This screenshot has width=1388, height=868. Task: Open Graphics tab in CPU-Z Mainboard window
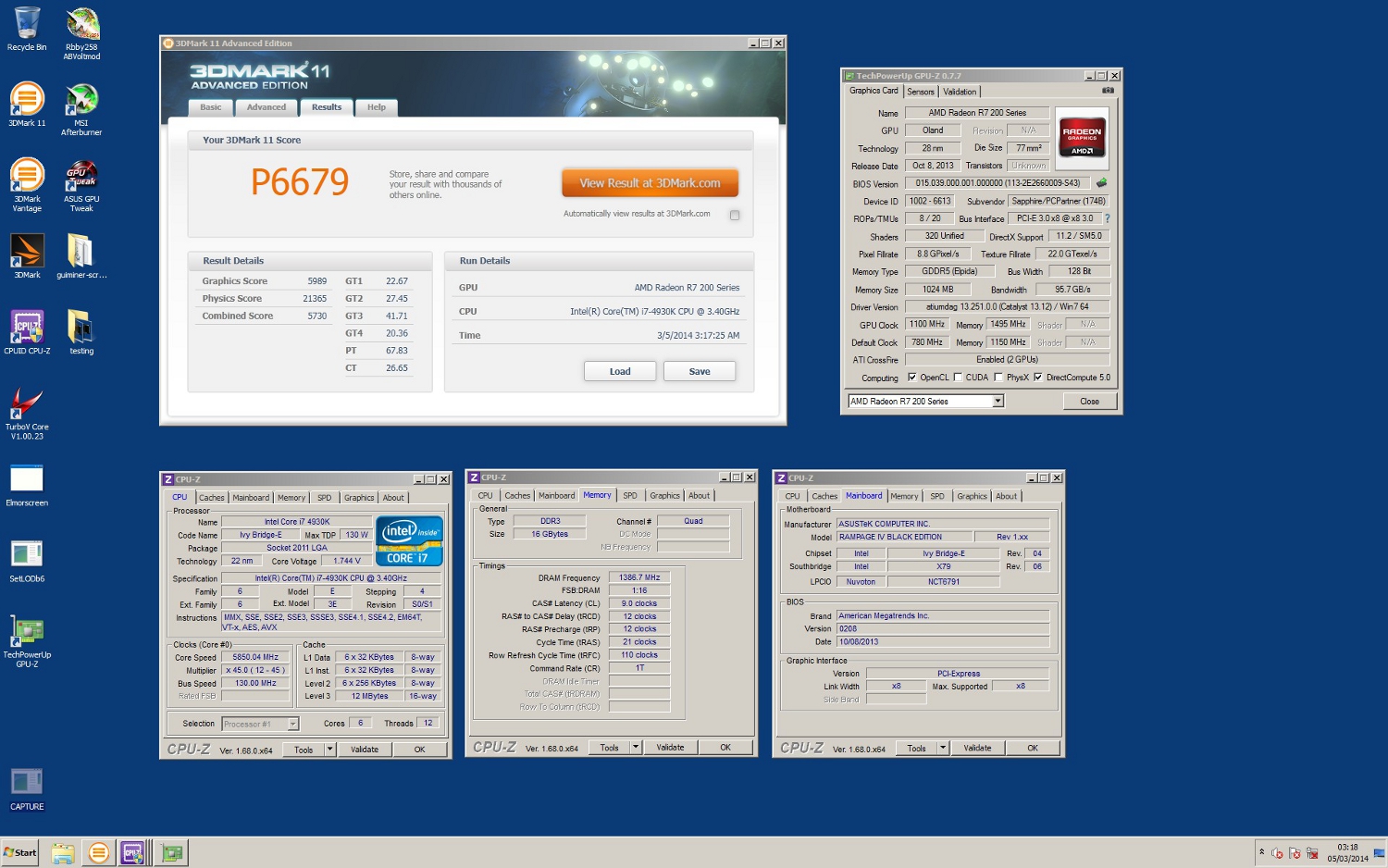pos(972,497)
